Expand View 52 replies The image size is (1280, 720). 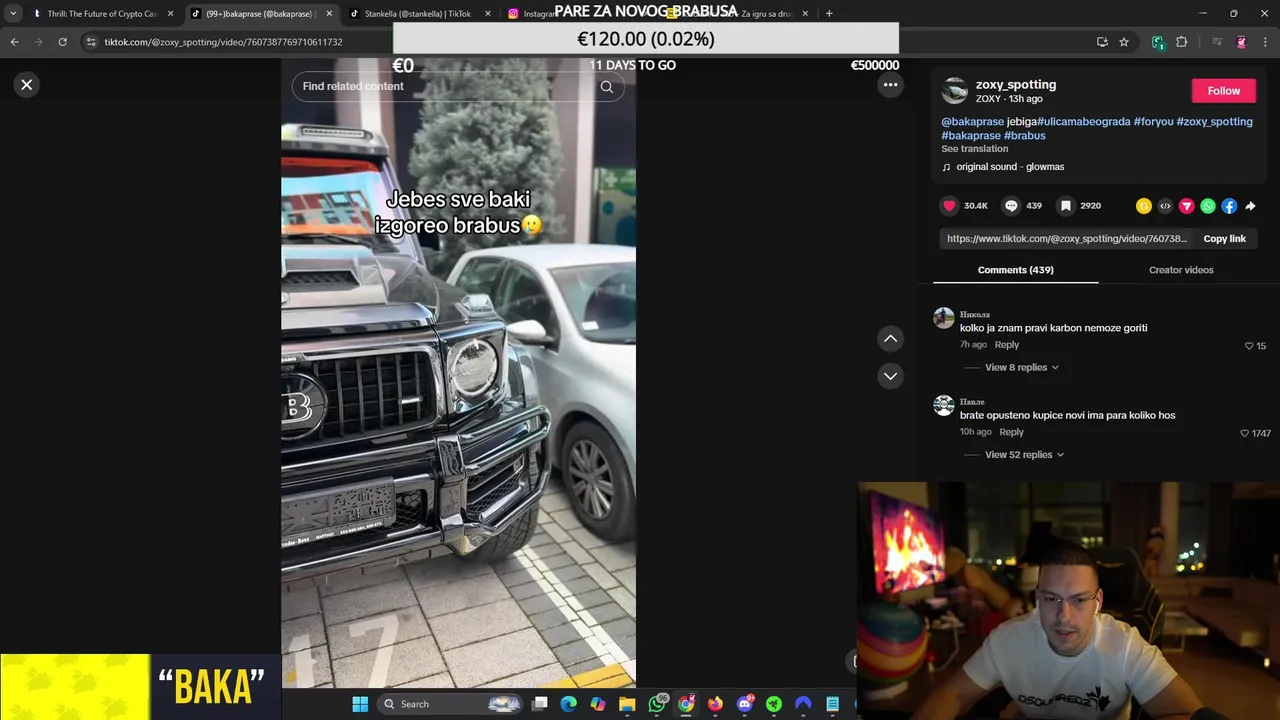(x=1025, y=455)
